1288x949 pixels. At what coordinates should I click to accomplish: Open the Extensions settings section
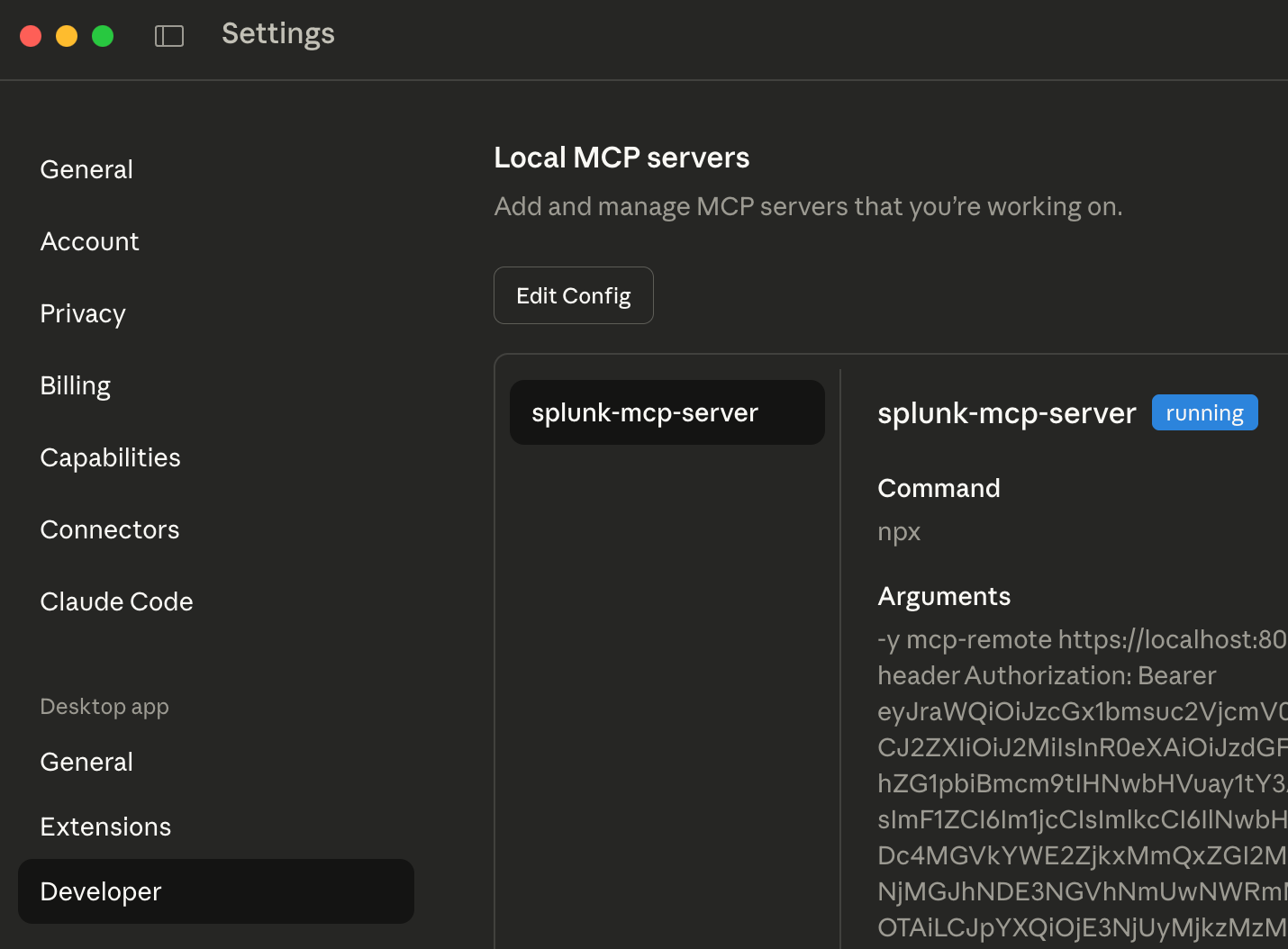(105, 827)
